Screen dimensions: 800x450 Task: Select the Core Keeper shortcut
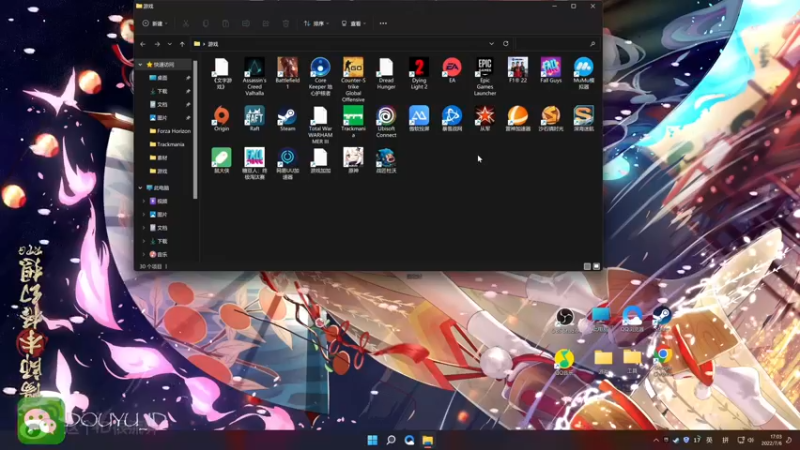coord(320,77)
